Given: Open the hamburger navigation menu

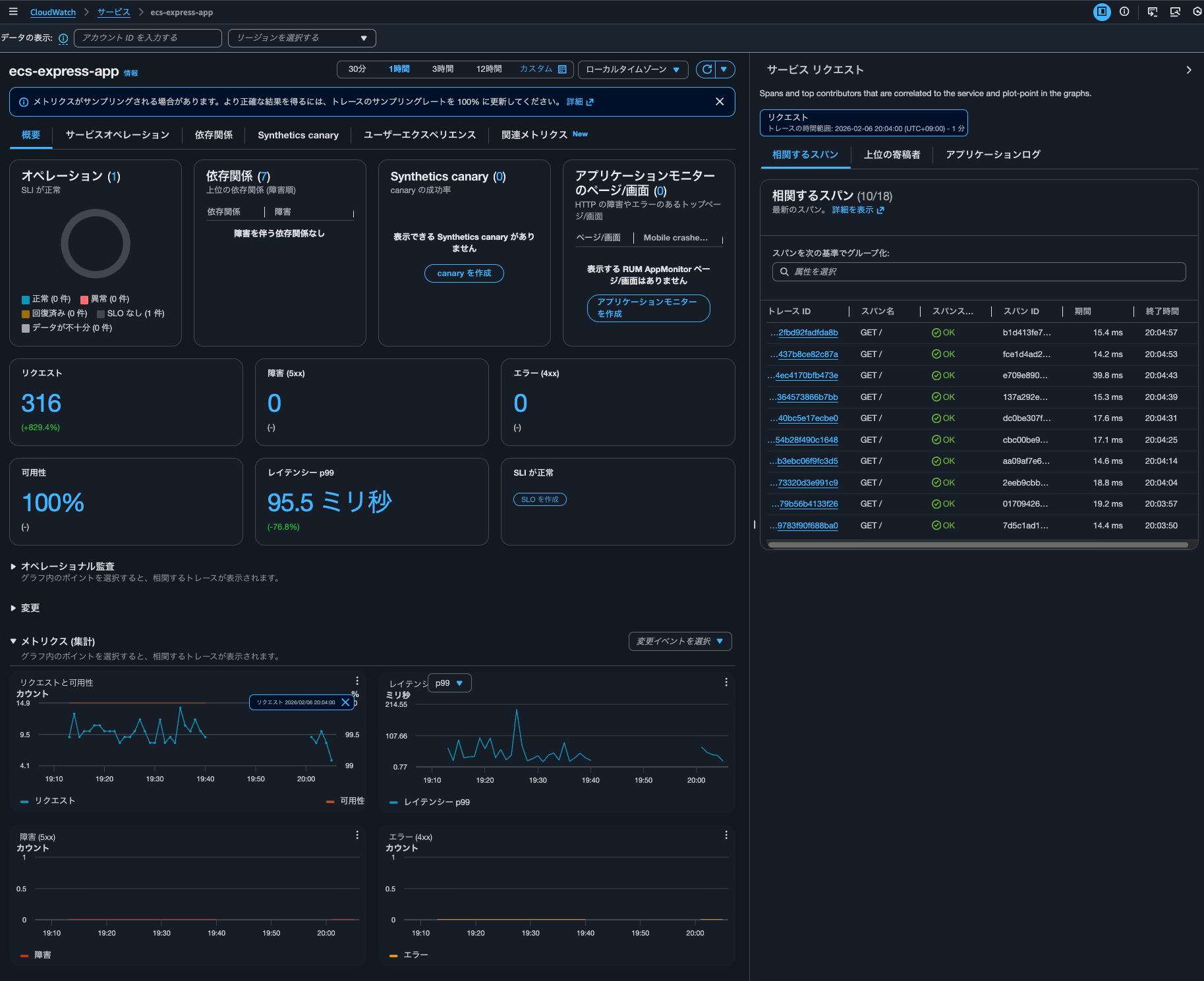Looking at the screenshot, I should point(13,12).
